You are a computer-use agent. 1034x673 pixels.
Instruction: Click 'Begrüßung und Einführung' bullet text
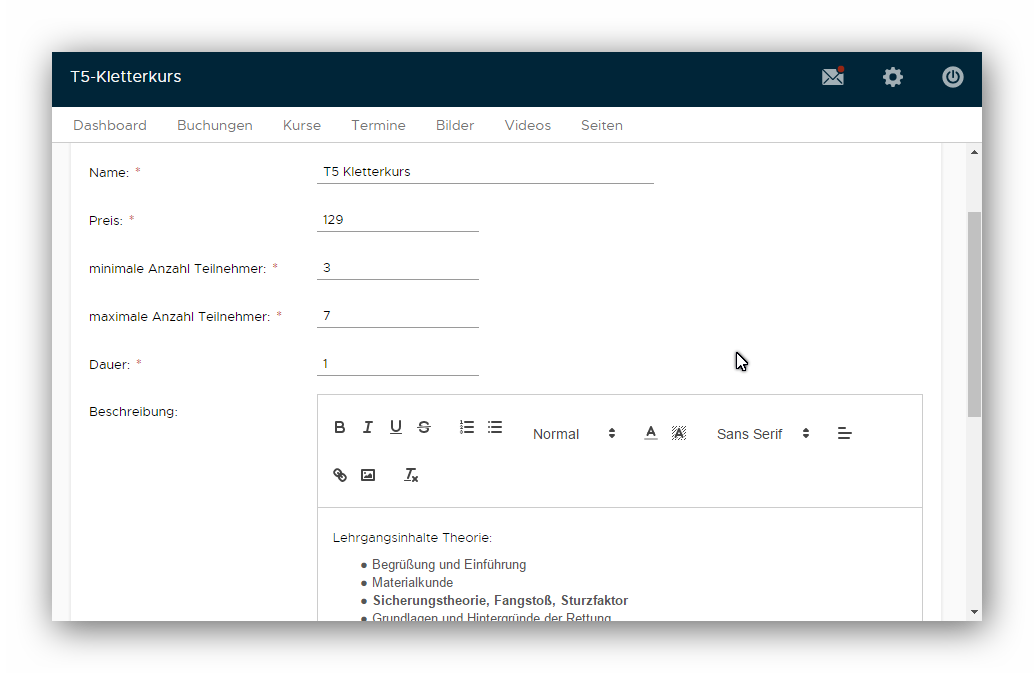(449, 565)
